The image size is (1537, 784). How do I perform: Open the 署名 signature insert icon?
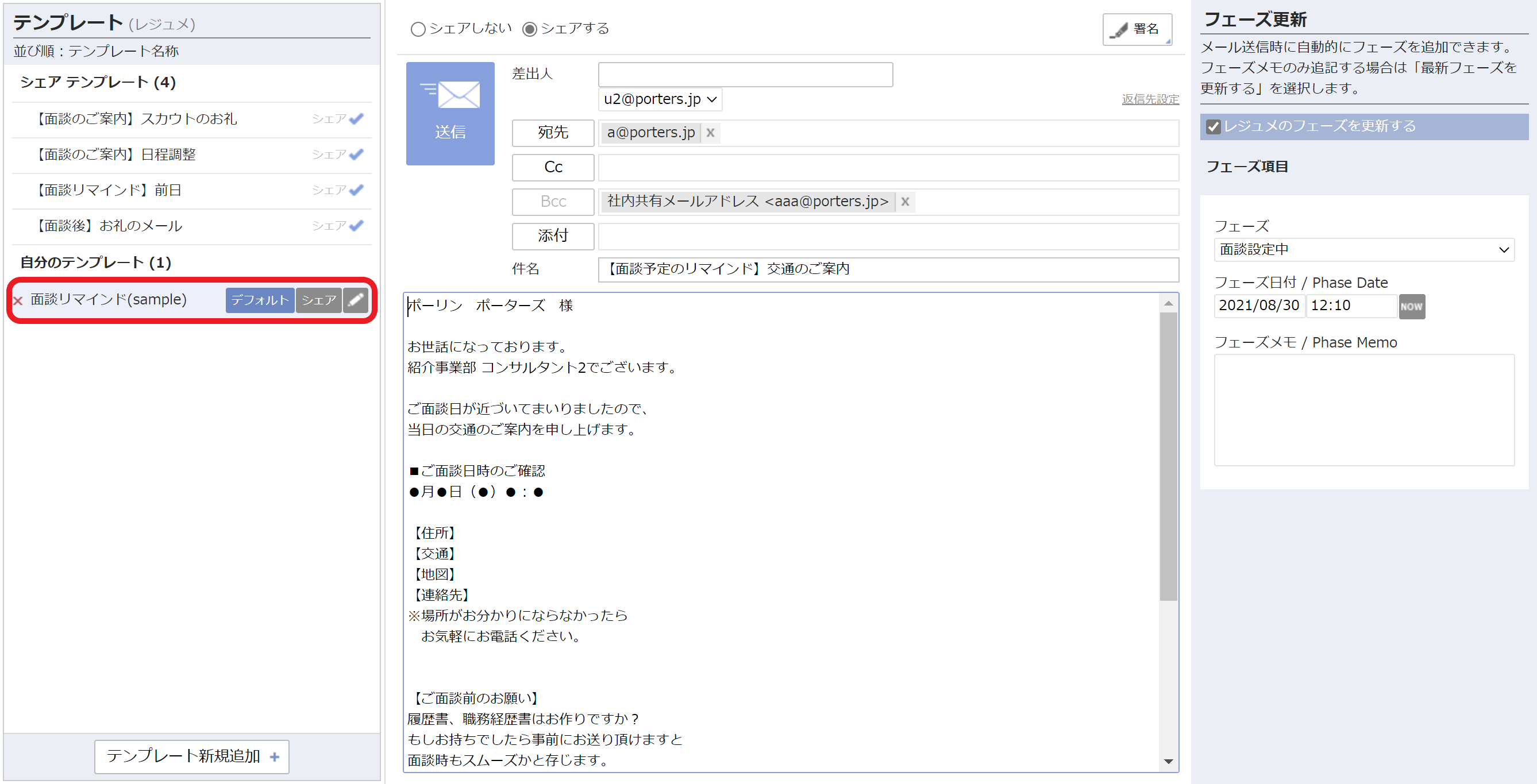pyautogui.click(x=1136, y=29)
